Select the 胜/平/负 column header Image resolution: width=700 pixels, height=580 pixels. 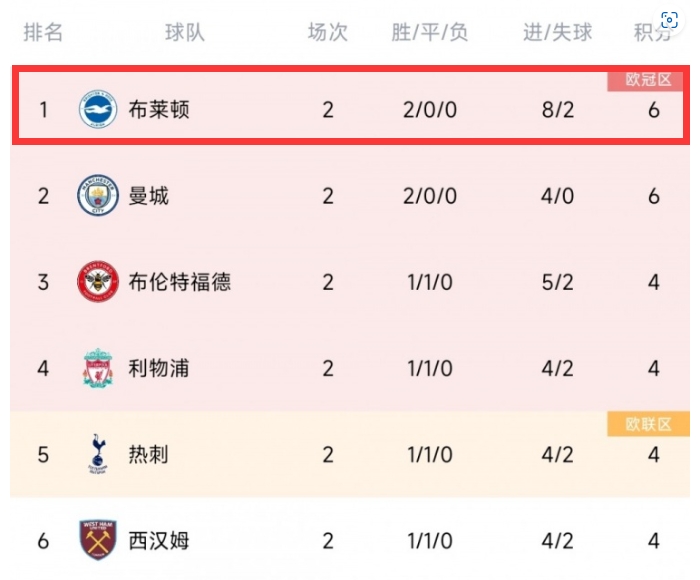(x=429, y=32)
